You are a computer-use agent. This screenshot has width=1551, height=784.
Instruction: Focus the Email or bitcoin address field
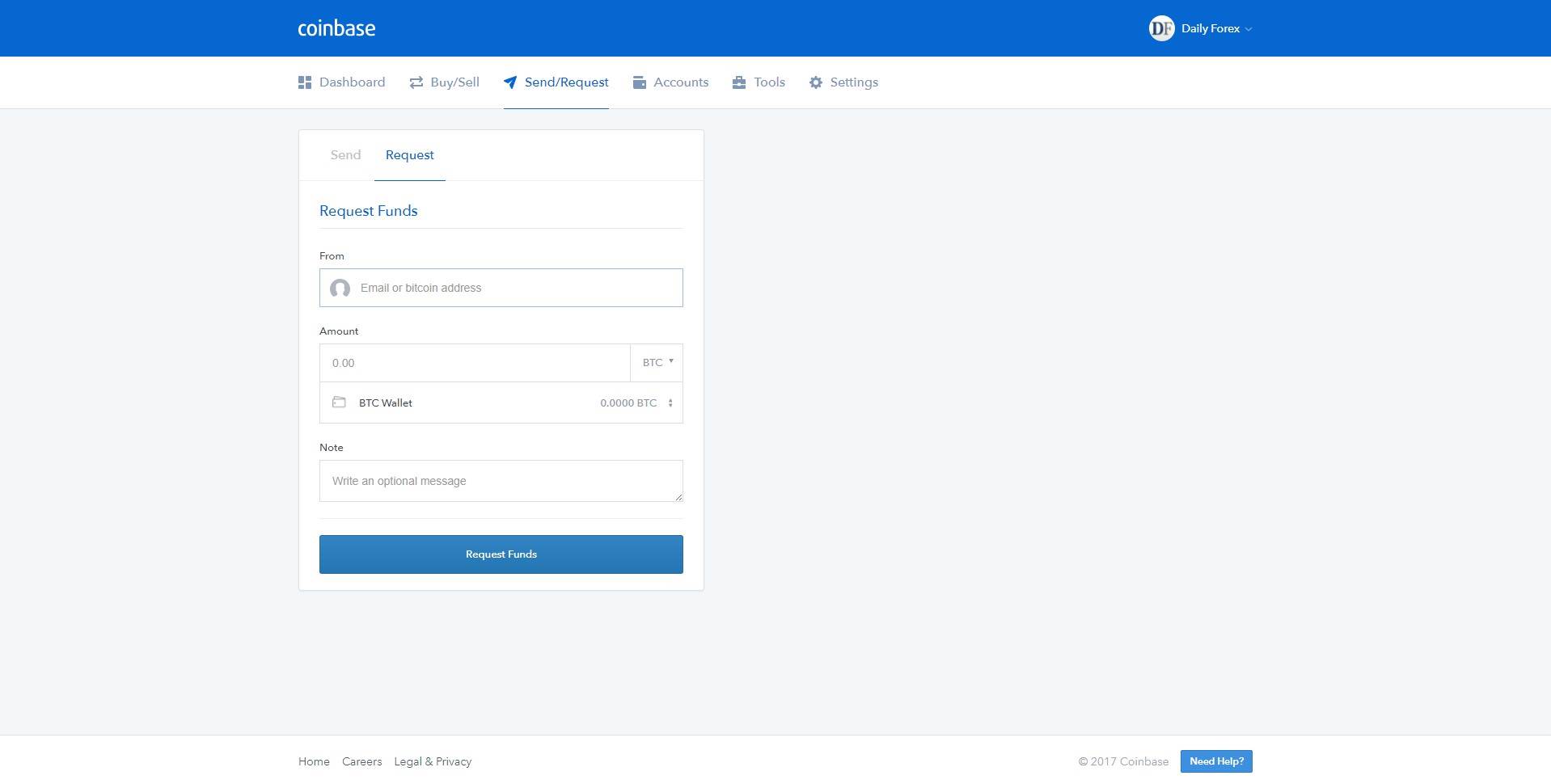(501, 288)
